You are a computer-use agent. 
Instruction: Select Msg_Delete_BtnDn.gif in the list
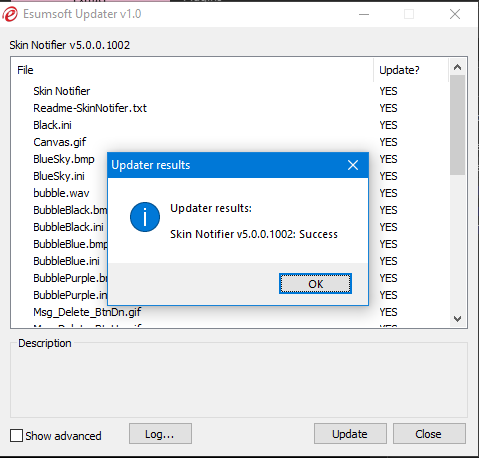(x=87, y=312)
